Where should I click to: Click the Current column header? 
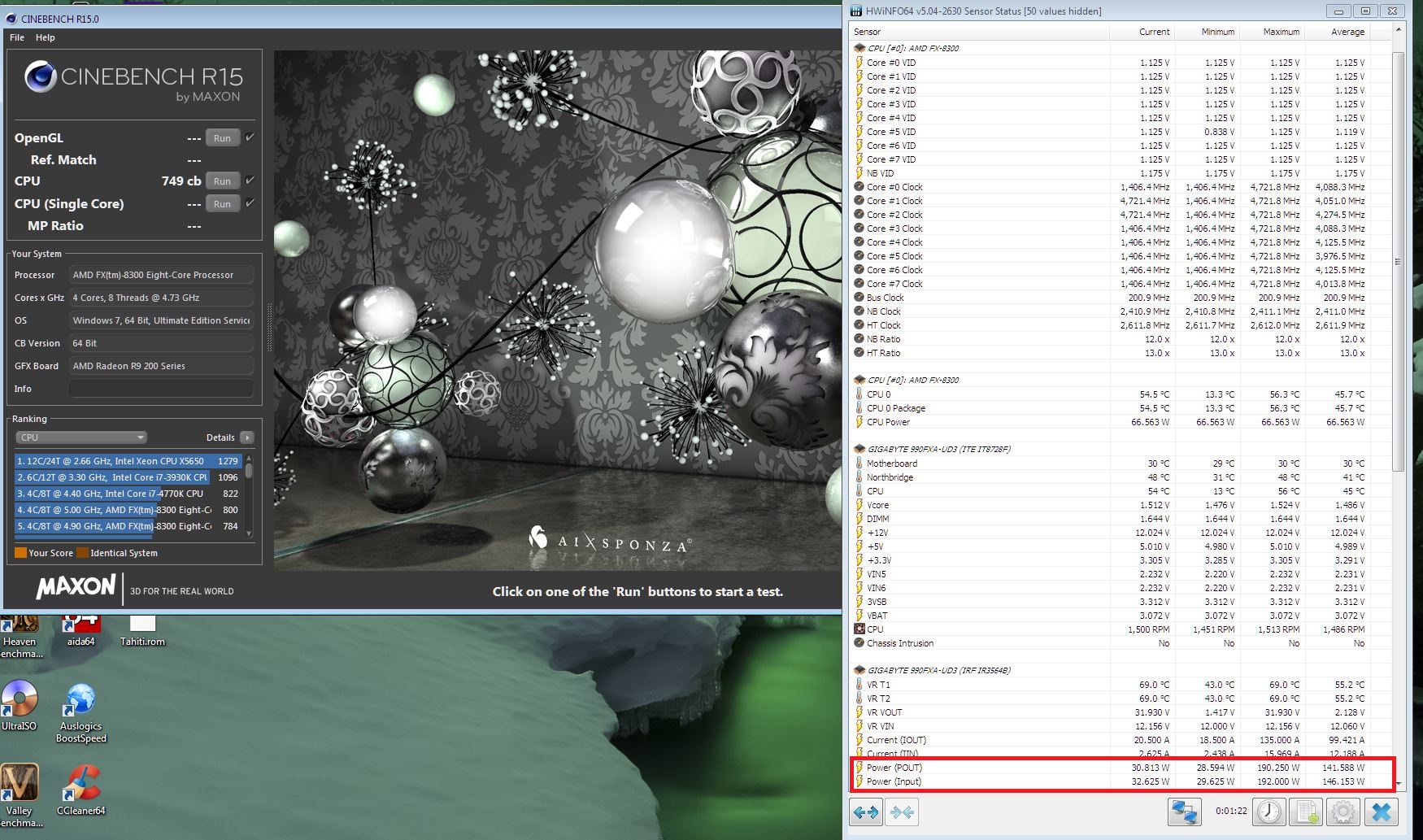pyautogui.click(x=1142, y=32)
